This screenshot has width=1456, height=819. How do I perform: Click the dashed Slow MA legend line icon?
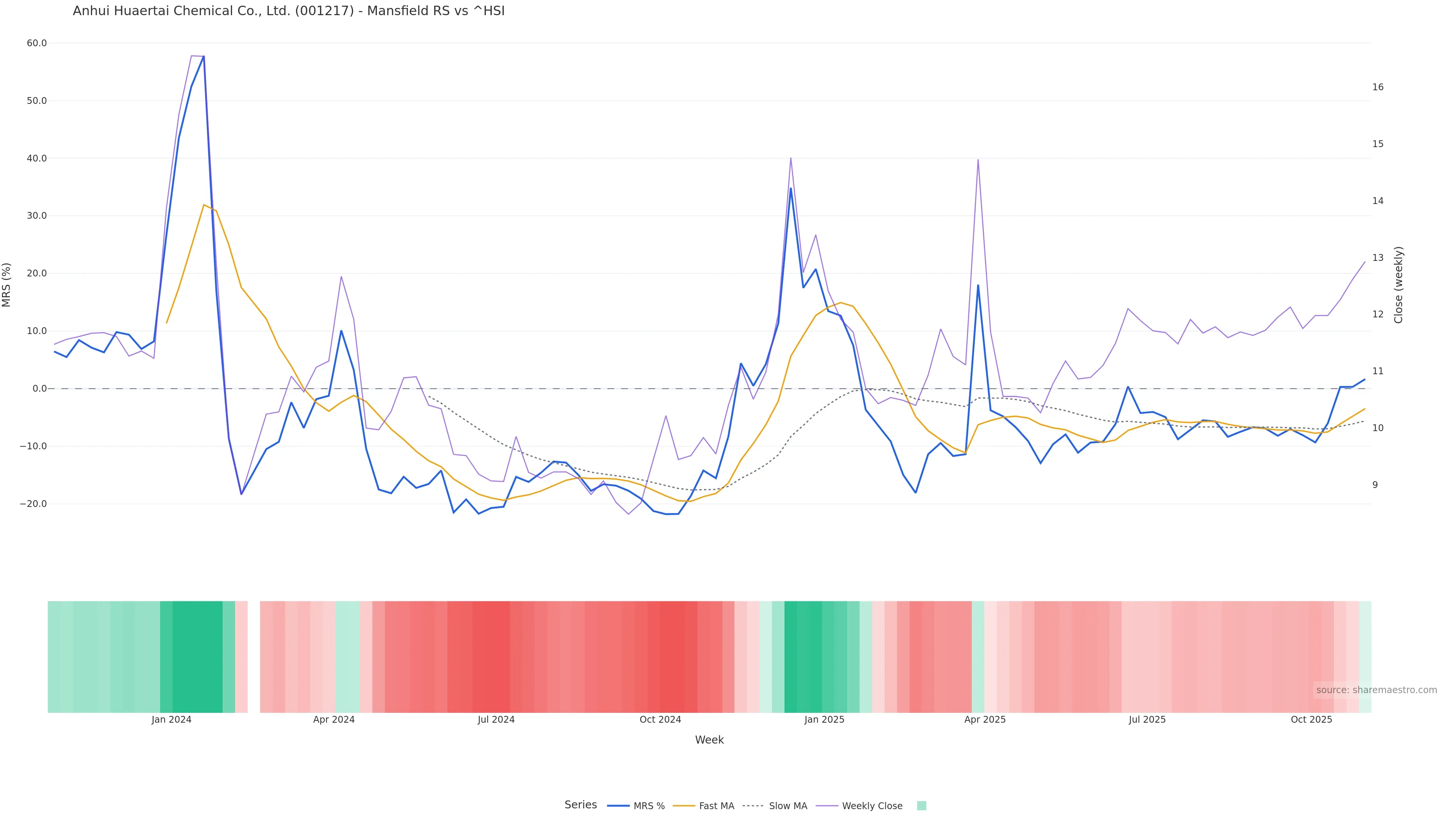(753, 806)
